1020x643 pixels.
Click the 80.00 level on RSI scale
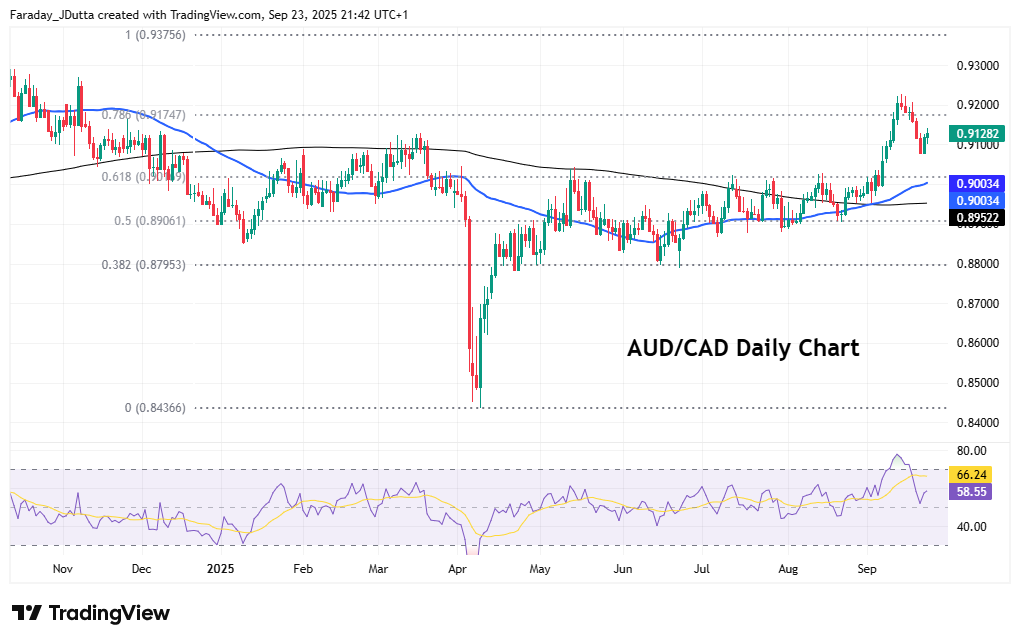click(x=972, y=451)
